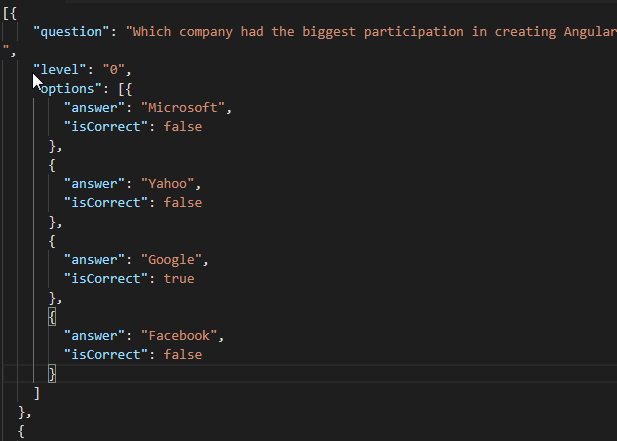The width and height of the screenshot is (617, 441).
Task: Click the "isCorrect" key in the Facebook option
Action: coord(105,354)
